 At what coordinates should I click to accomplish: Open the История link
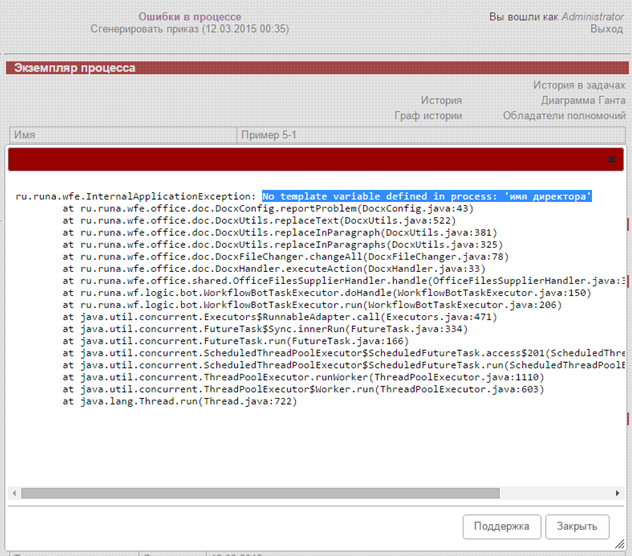[441, 101]
